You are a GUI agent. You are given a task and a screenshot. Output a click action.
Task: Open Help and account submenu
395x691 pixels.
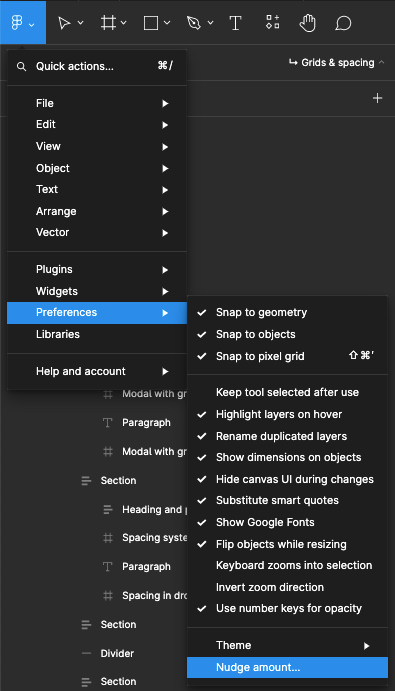97,371
